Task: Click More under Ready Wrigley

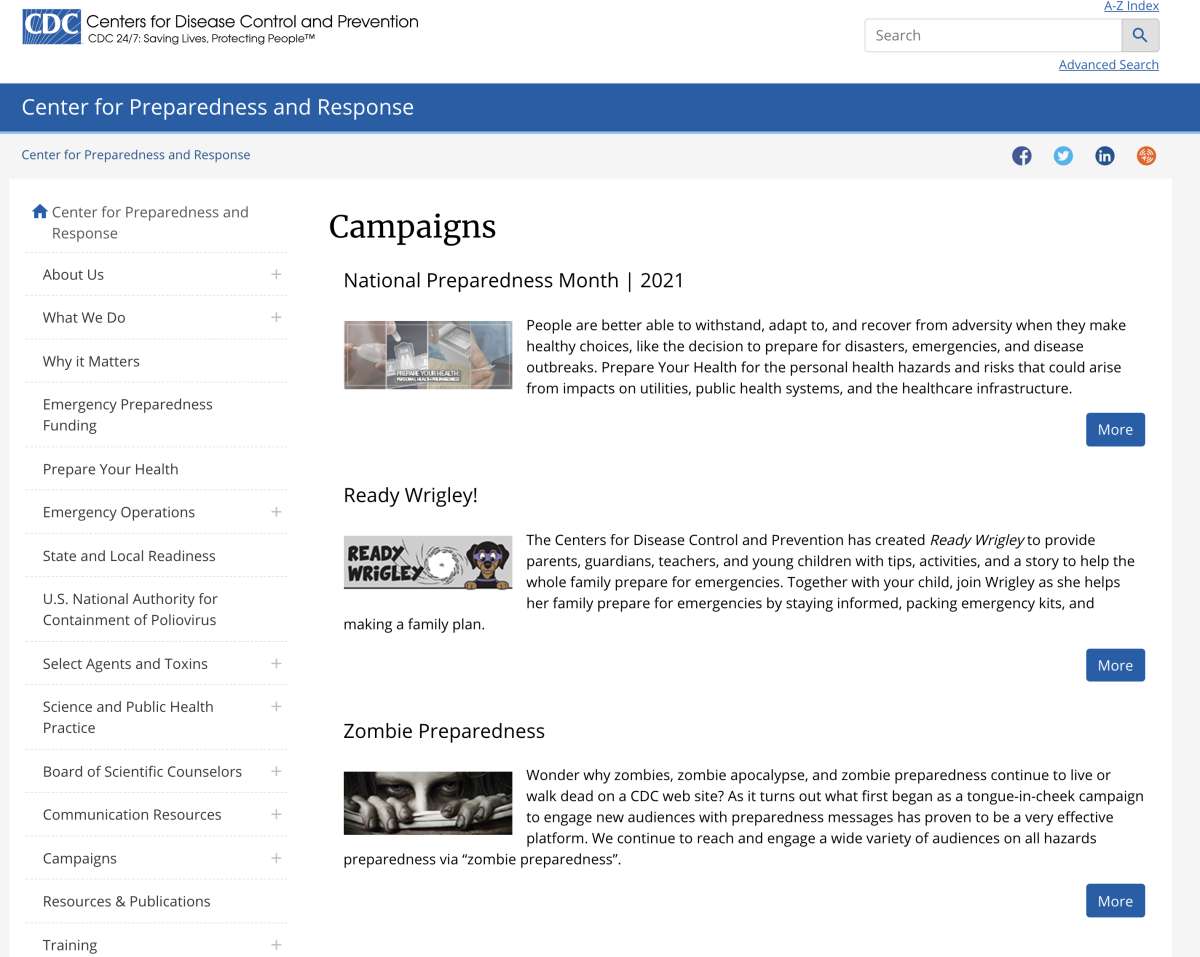Action: (x=1115, y=665)
